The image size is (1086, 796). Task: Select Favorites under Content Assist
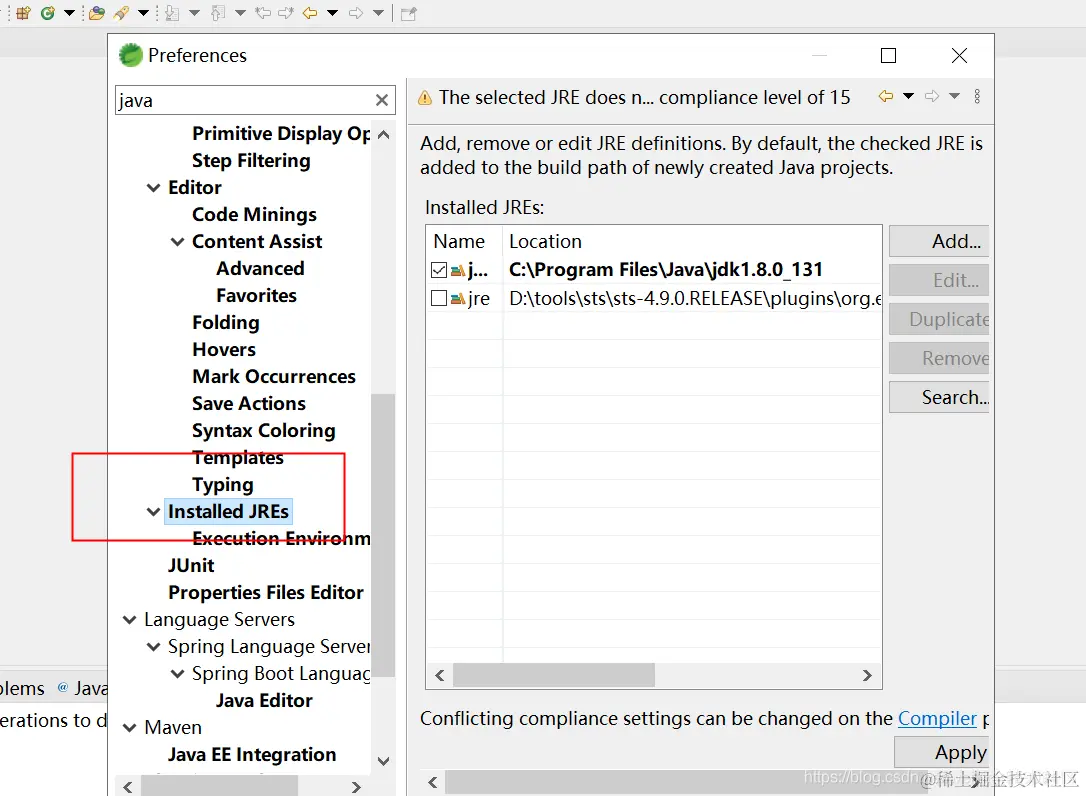[256, 296]
